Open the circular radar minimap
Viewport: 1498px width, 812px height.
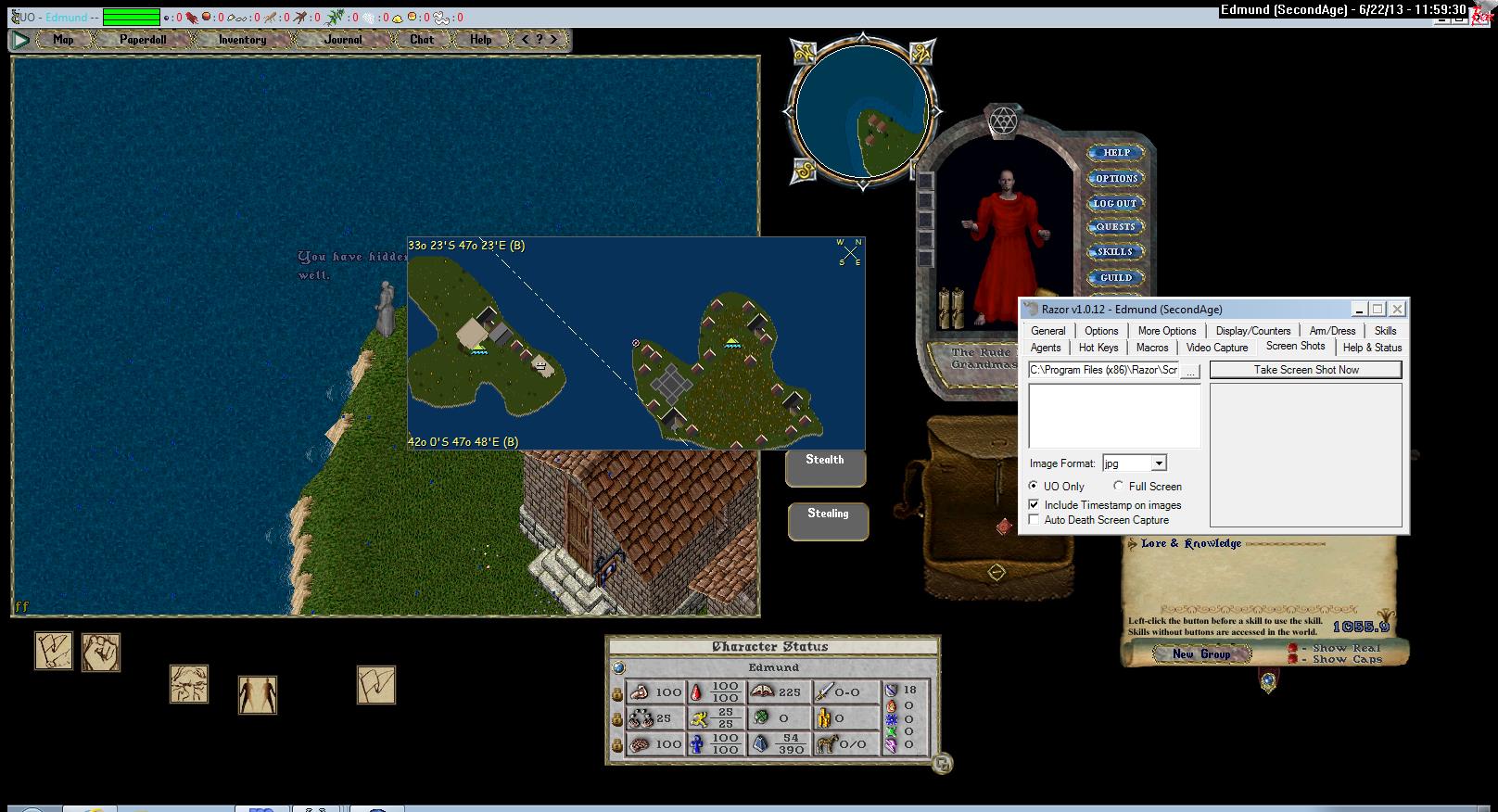[x=863, y=113]
